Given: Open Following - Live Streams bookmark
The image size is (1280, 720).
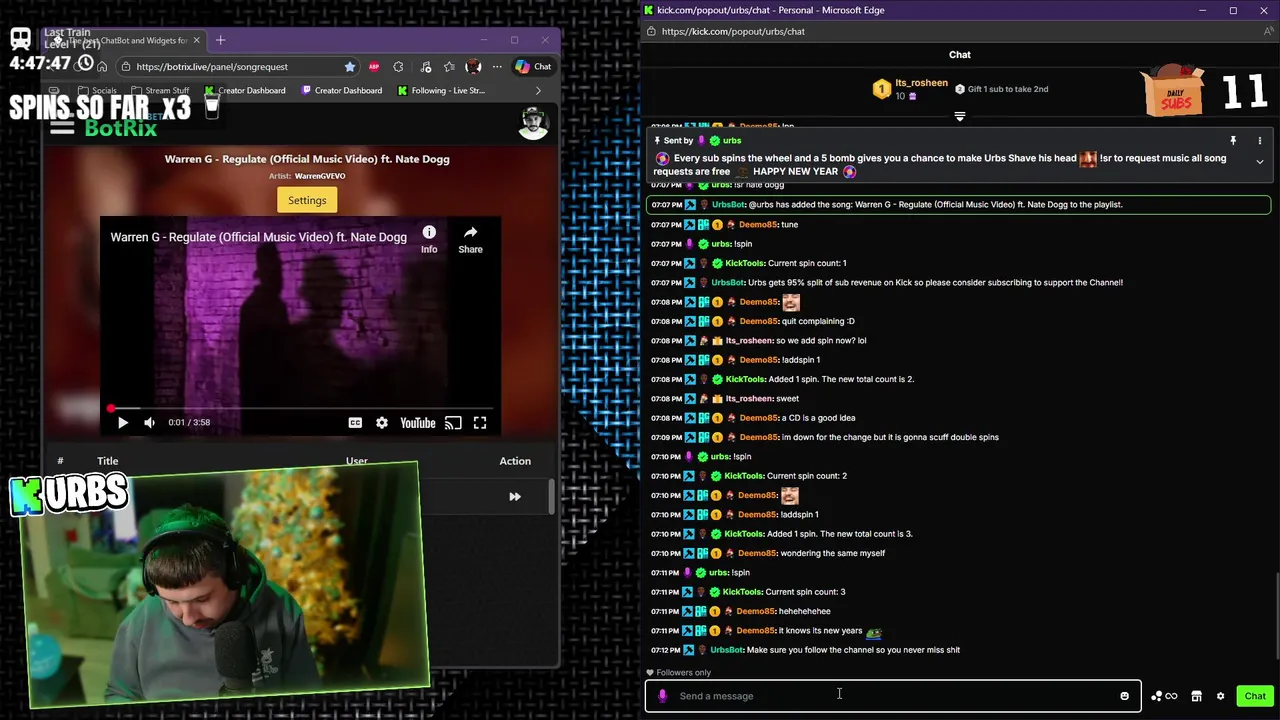Looking at the screenshot, I should tap(441, 90).
